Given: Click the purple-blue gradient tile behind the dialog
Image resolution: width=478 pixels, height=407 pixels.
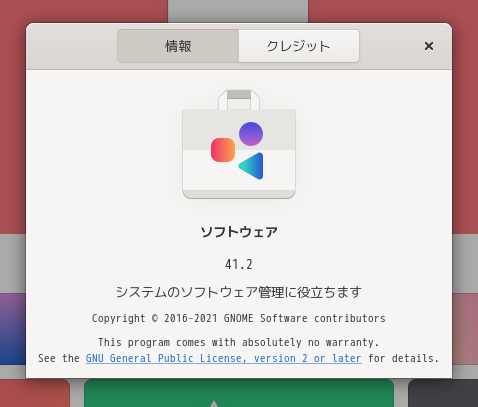Looking at the screenshot, I should click(13, 329).
